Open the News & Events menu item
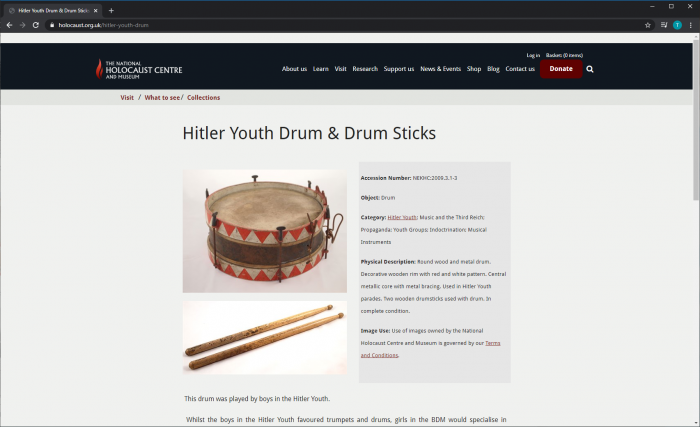The height and width of the screenshot is (427, 700). (440, 69)
